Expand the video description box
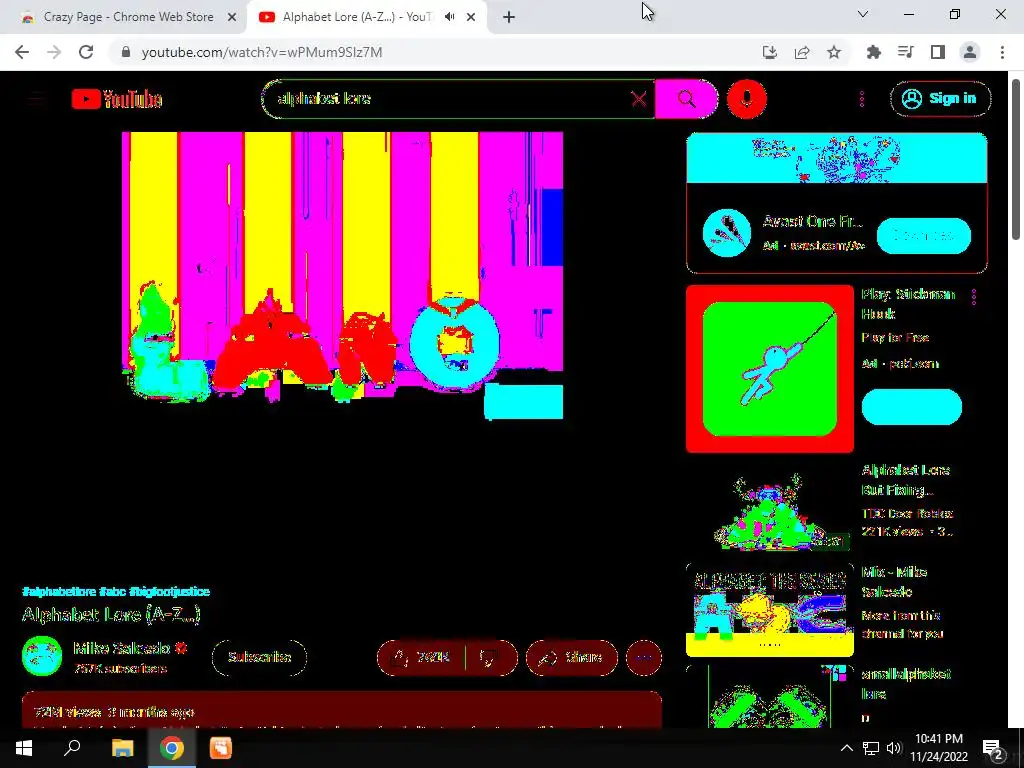Viewport: 1024px width, 768px height. click(342, 710)
